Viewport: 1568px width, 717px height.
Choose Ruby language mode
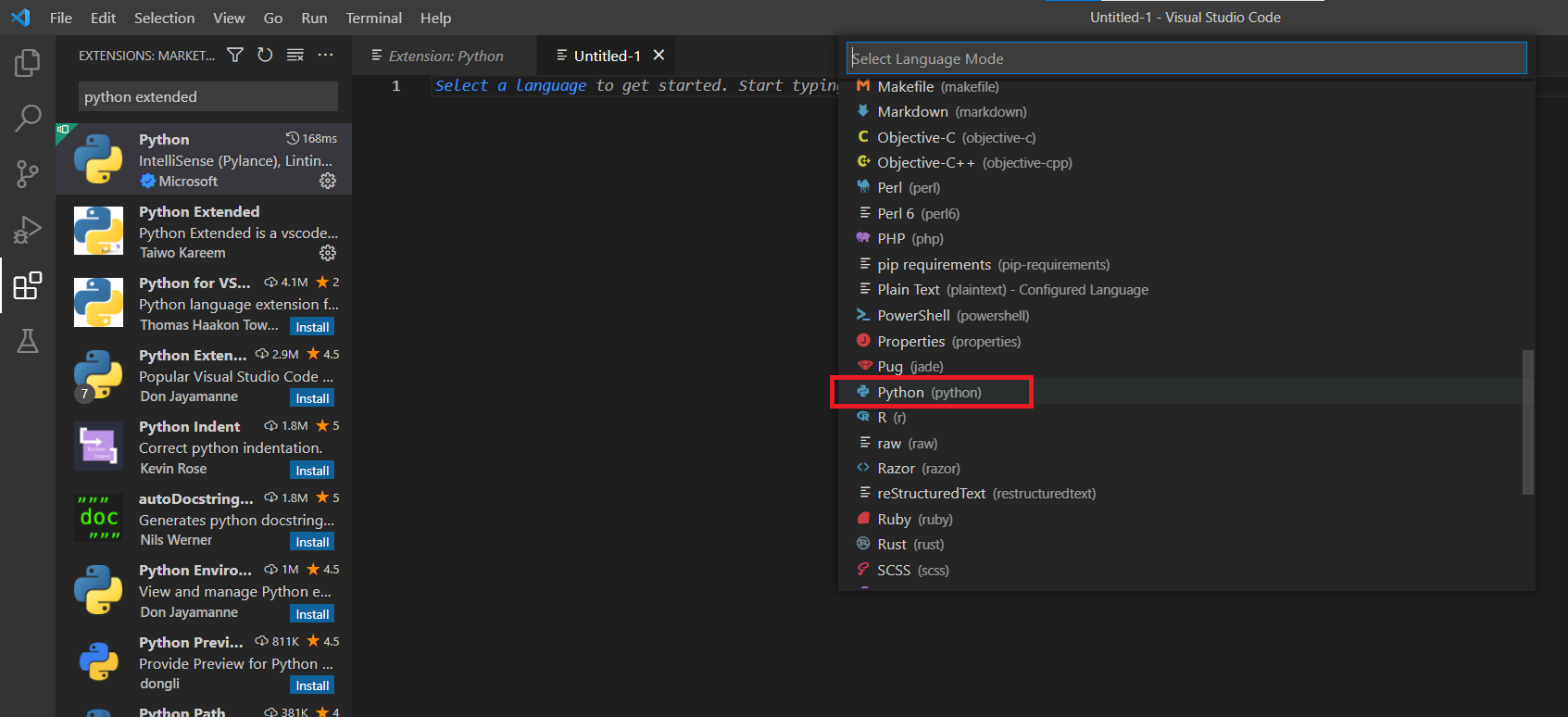[x=1186, y=519]
